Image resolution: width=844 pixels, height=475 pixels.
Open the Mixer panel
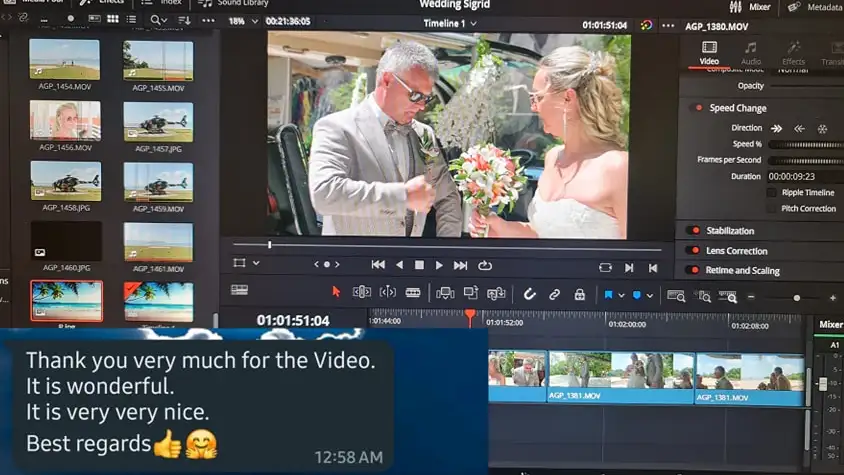pos(750,7)
